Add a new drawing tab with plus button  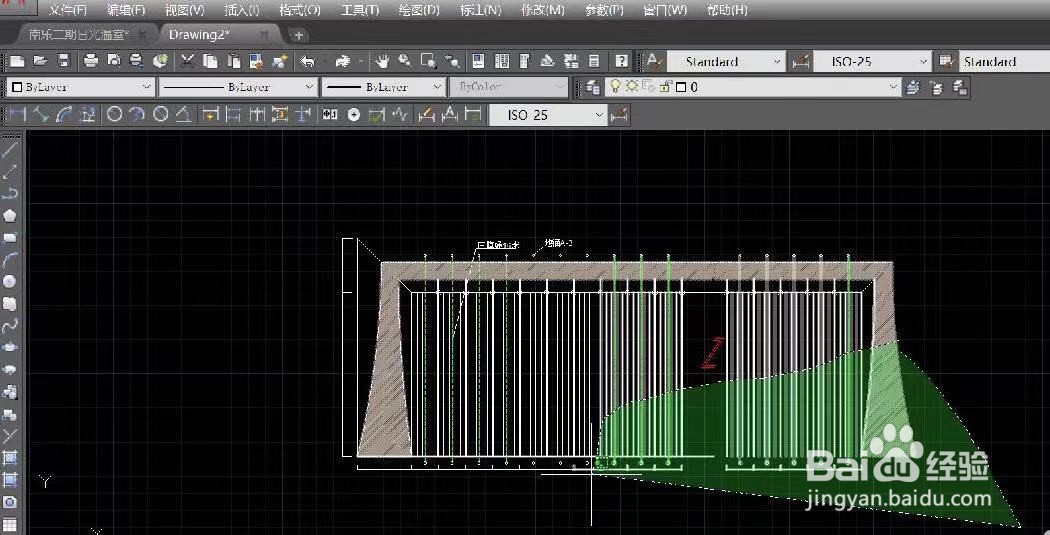pyautogui.click(x=299, y=35)
